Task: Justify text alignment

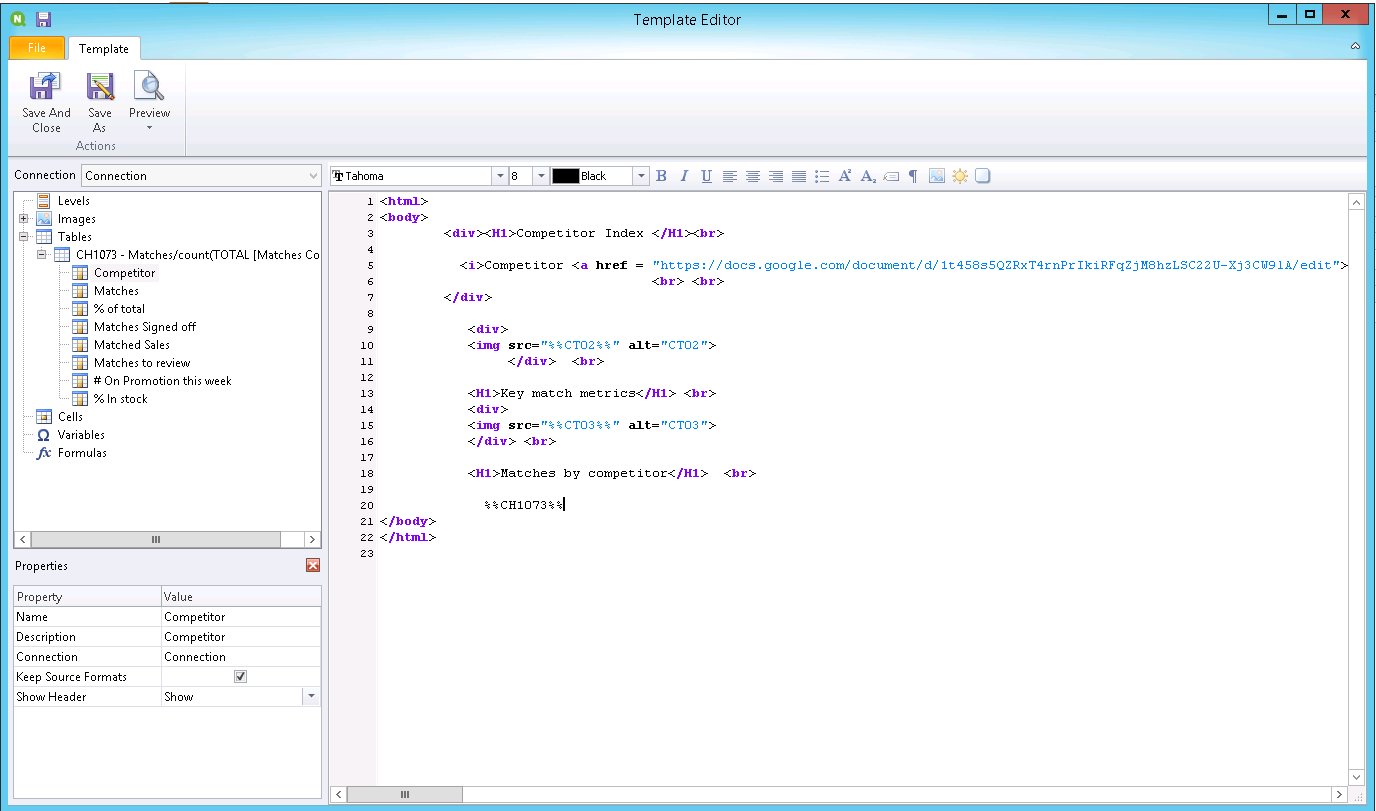Action: [799, 176]
